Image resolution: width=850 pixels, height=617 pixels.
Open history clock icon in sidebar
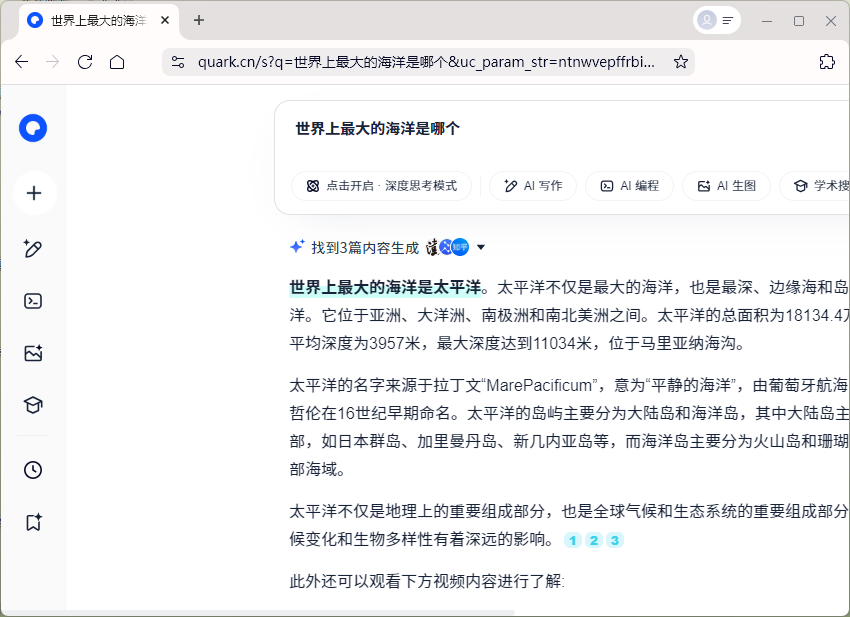[x=34, y=470]
